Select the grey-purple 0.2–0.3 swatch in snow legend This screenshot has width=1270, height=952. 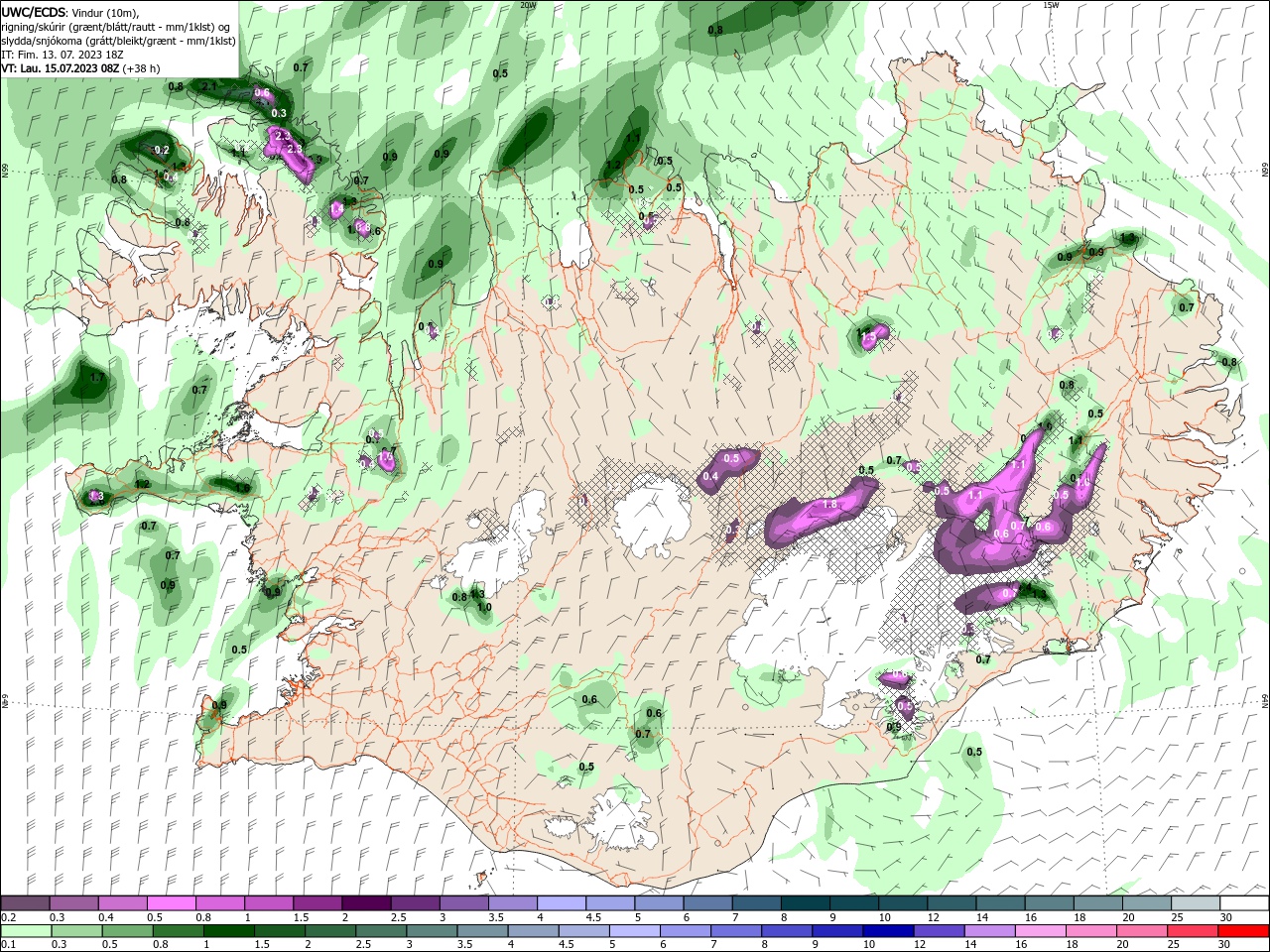coord(25,902)
